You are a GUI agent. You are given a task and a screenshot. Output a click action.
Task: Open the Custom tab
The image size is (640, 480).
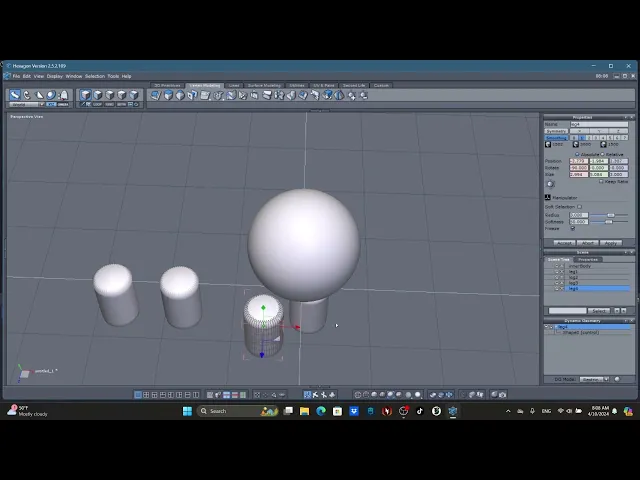pos(381,85)
